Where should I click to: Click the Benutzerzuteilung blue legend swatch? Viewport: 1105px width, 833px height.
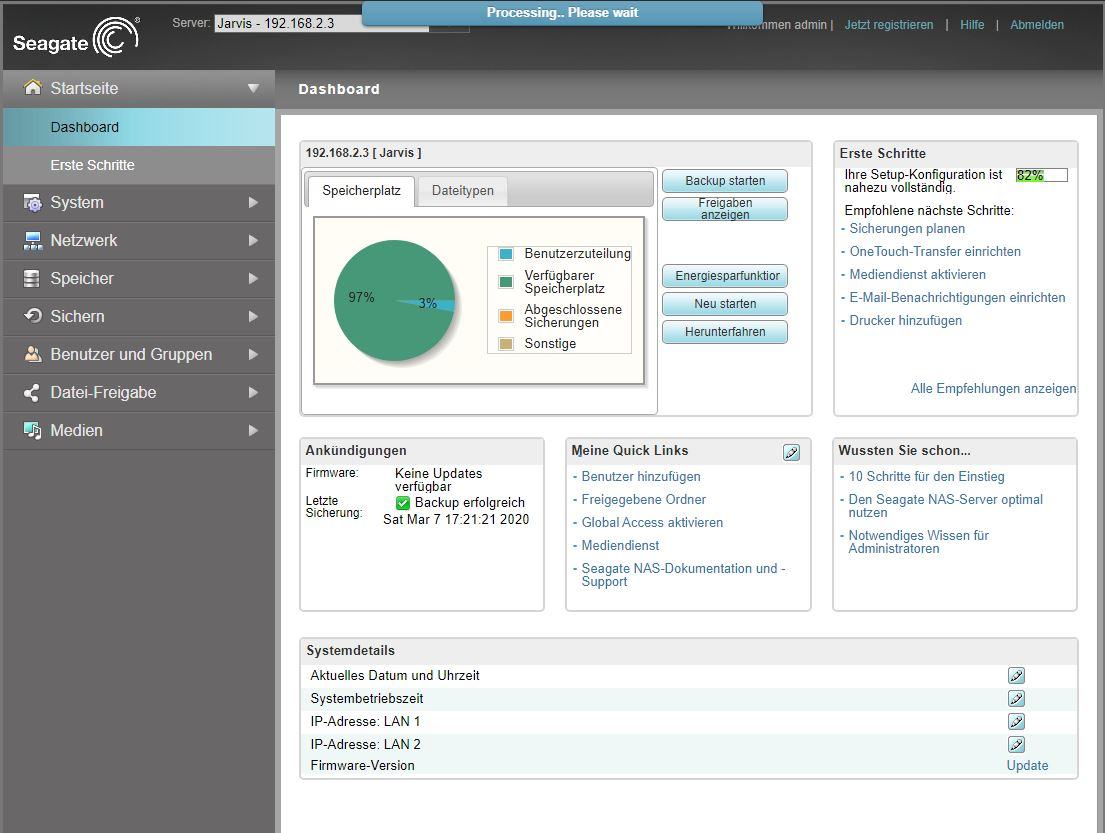click(x=506, y=254)
